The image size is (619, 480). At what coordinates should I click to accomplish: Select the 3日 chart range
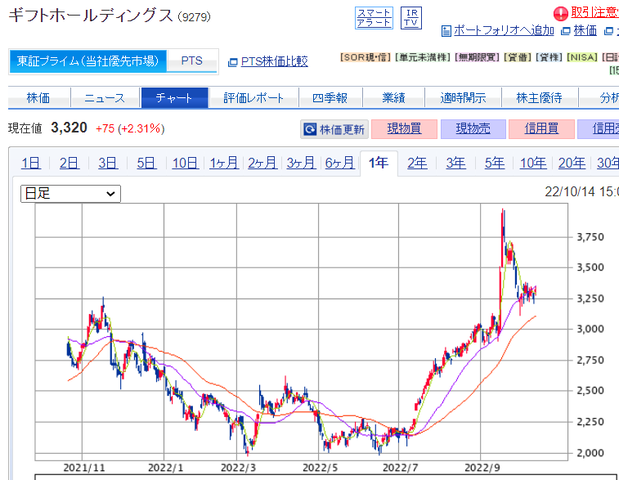click(108, 163)
